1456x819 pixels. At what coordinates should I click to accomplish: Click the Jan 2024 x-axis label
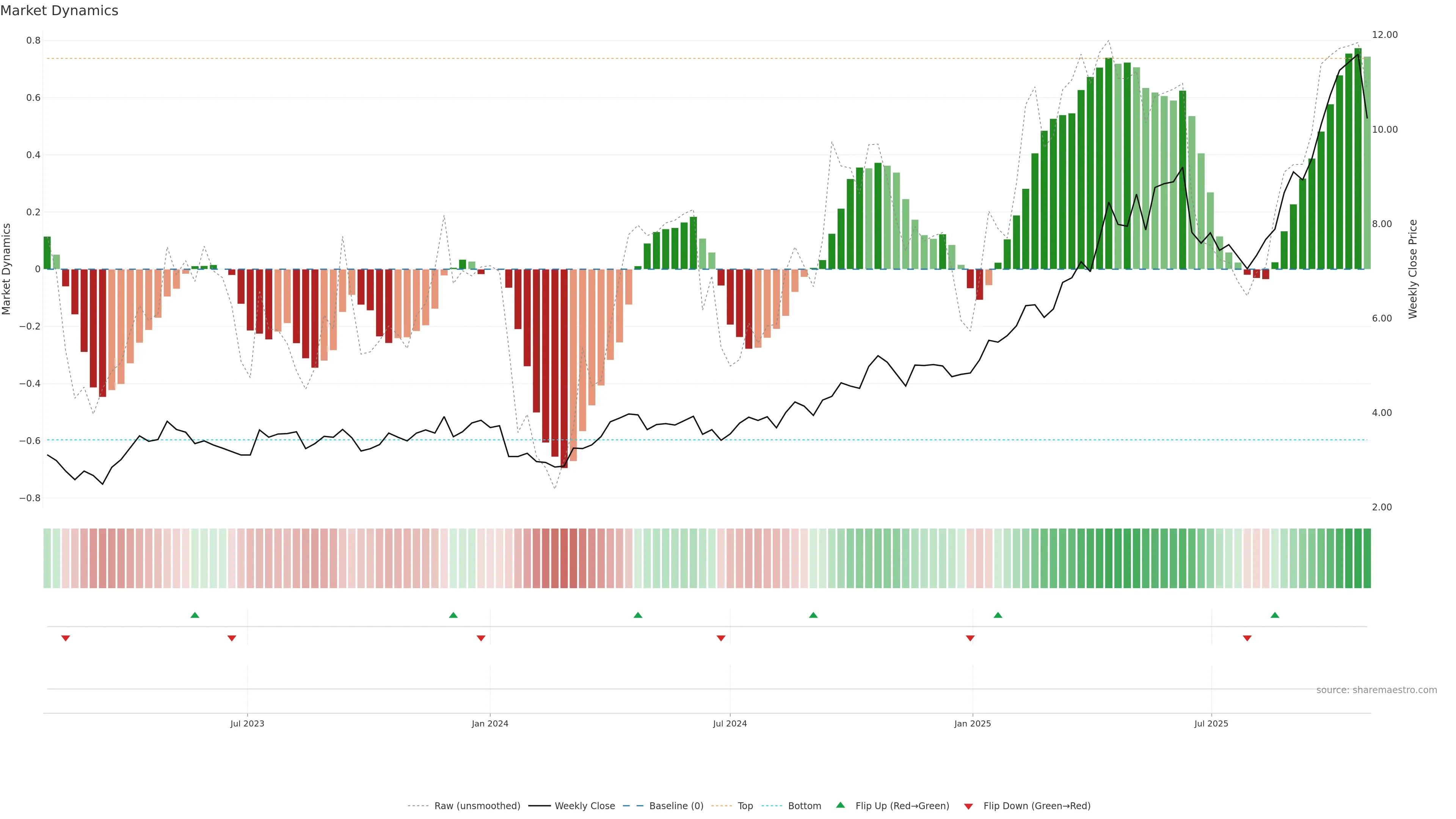(490, 723)
